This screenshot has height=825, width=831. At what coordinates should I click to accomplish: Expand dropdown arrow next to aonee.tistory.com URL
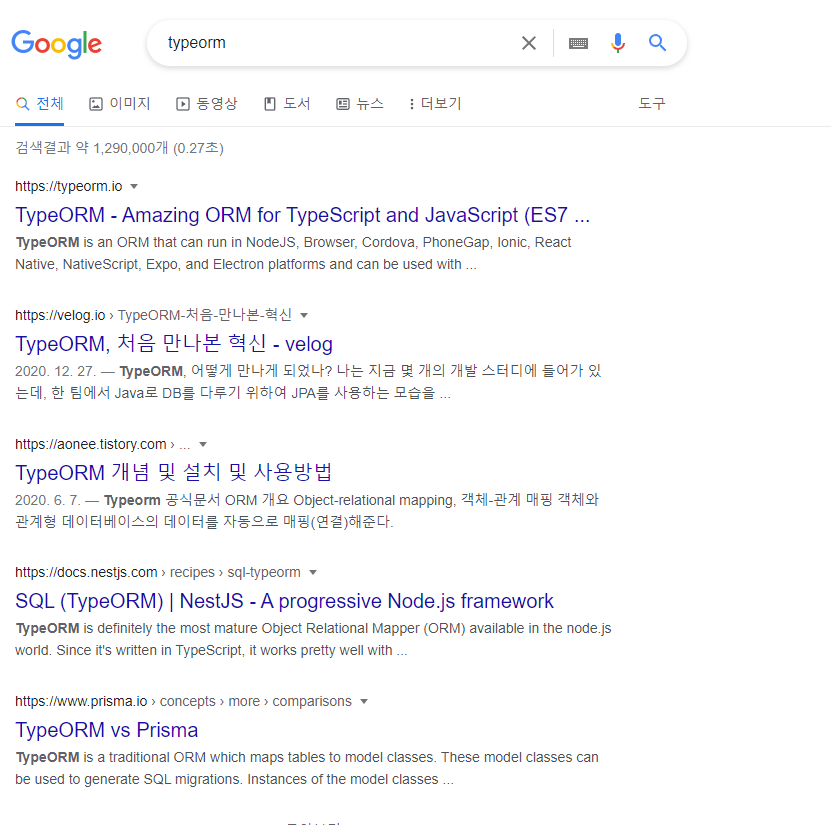coord(203,445)
